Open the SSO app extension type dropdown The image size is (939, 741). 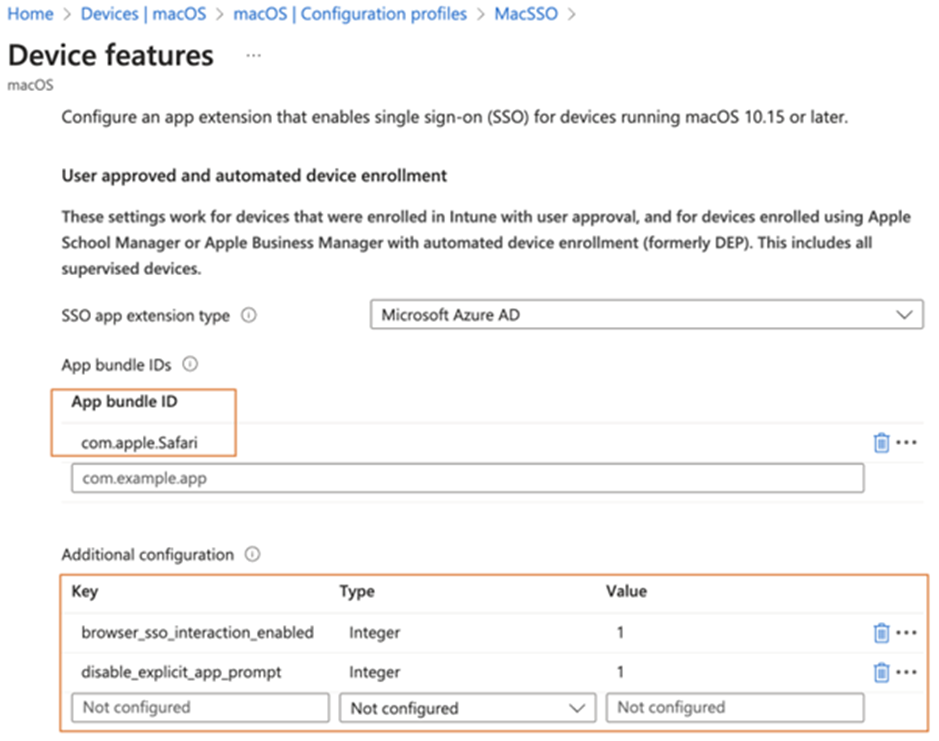(x=646, y=314)
